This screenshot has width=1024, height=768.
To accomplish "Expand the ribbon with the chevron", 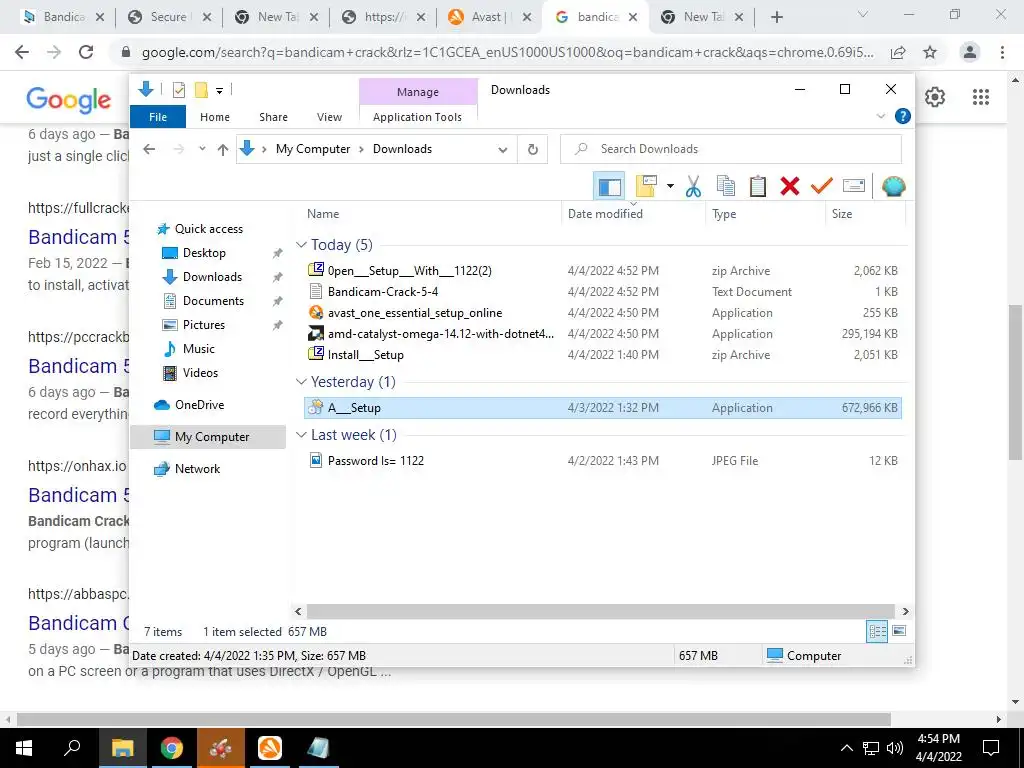I will tap(880, 116).
